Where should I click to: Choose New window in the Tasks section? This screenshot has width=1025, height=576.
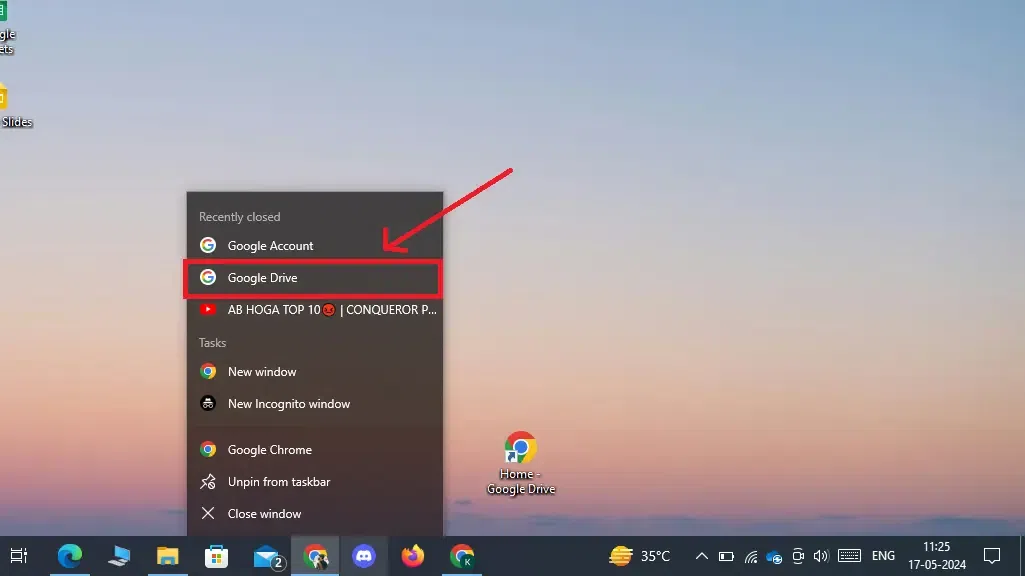pos(314,372)
